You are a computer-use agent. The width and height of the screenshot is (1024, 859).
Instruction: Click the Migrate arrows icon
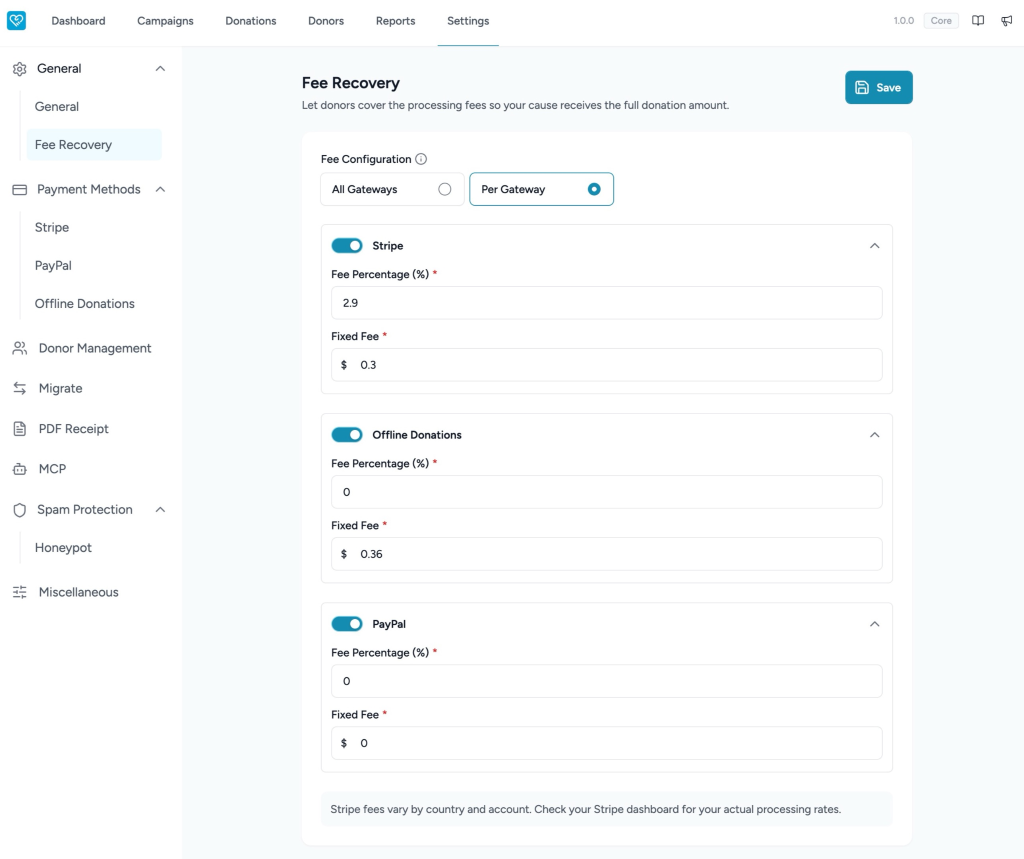coord(20,389)
